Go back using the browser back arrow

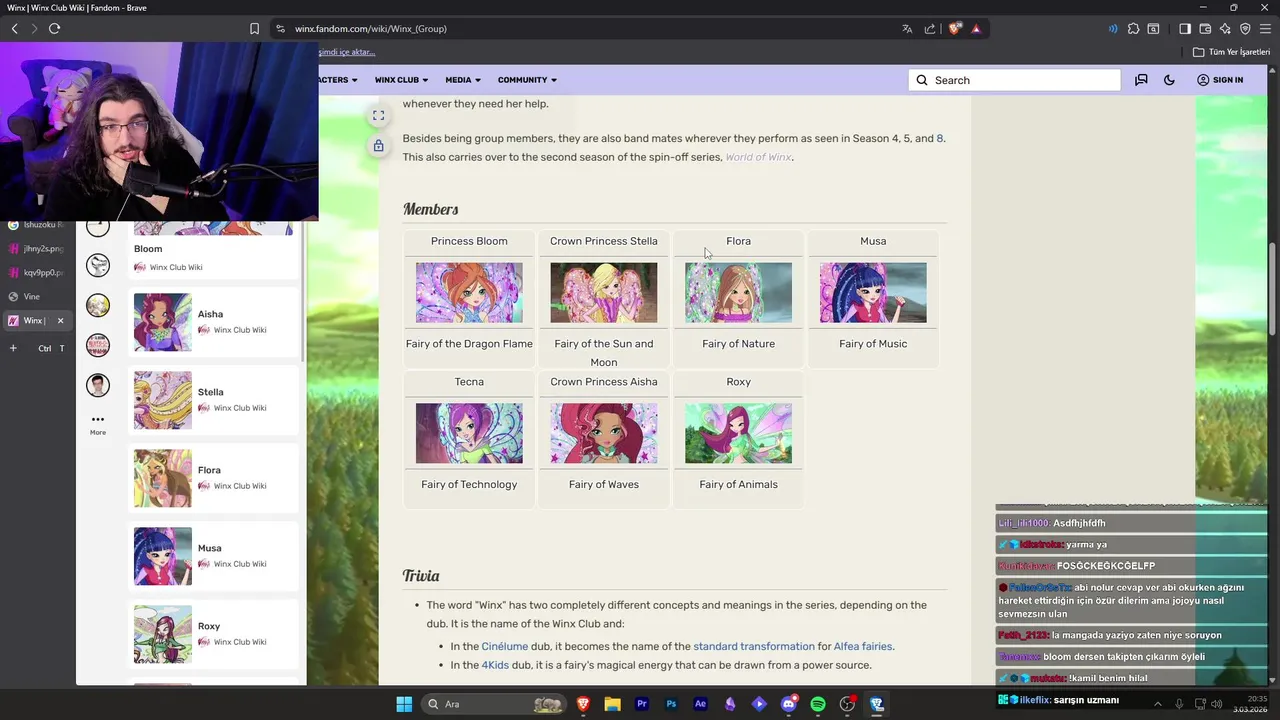click(14, 29)
